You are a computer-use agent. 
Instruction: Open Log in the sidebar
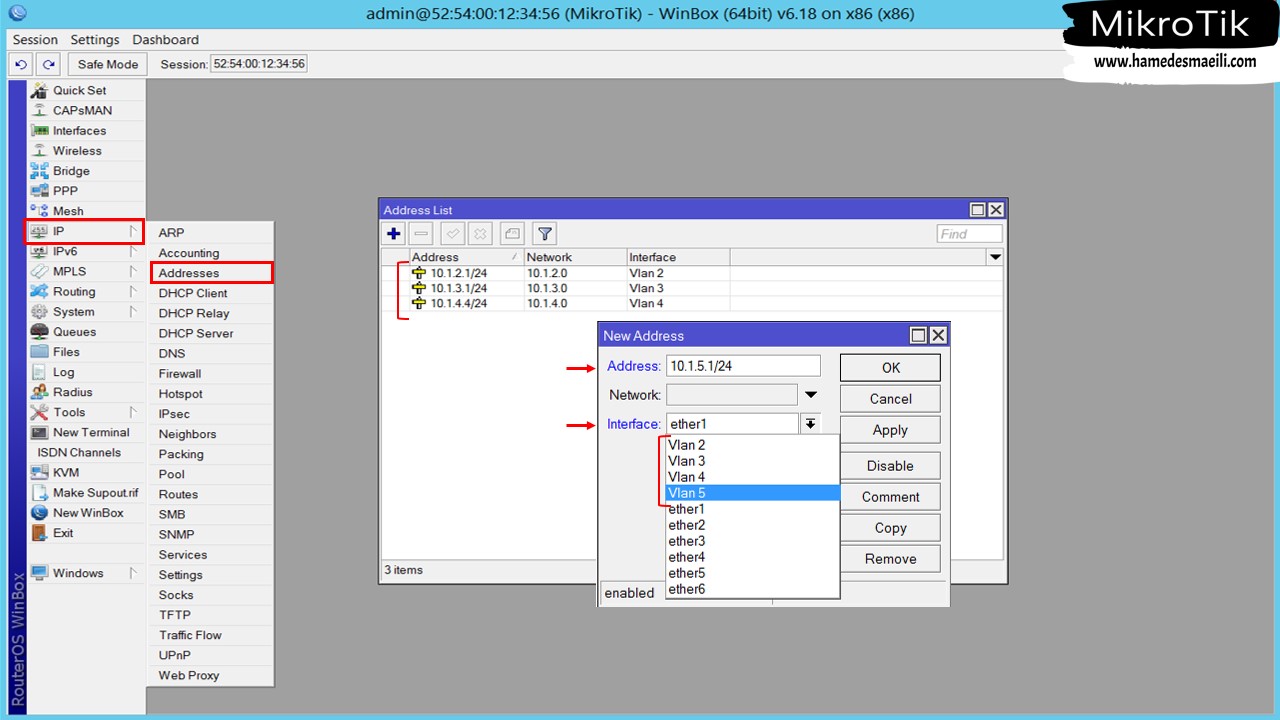(x=63, y=372)
